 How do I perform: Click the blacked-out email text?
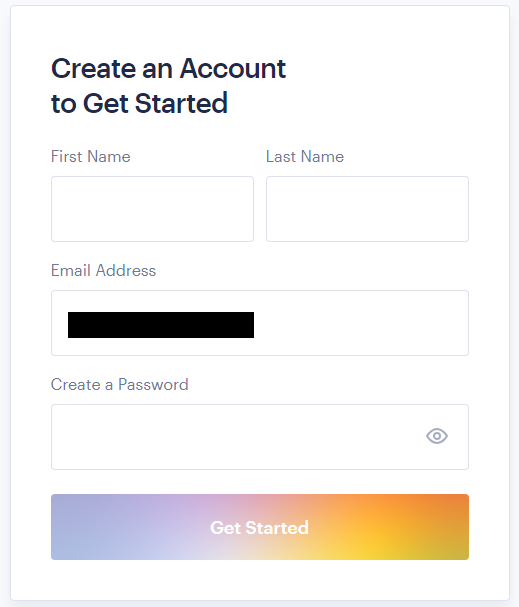click(x=161, y=325)
